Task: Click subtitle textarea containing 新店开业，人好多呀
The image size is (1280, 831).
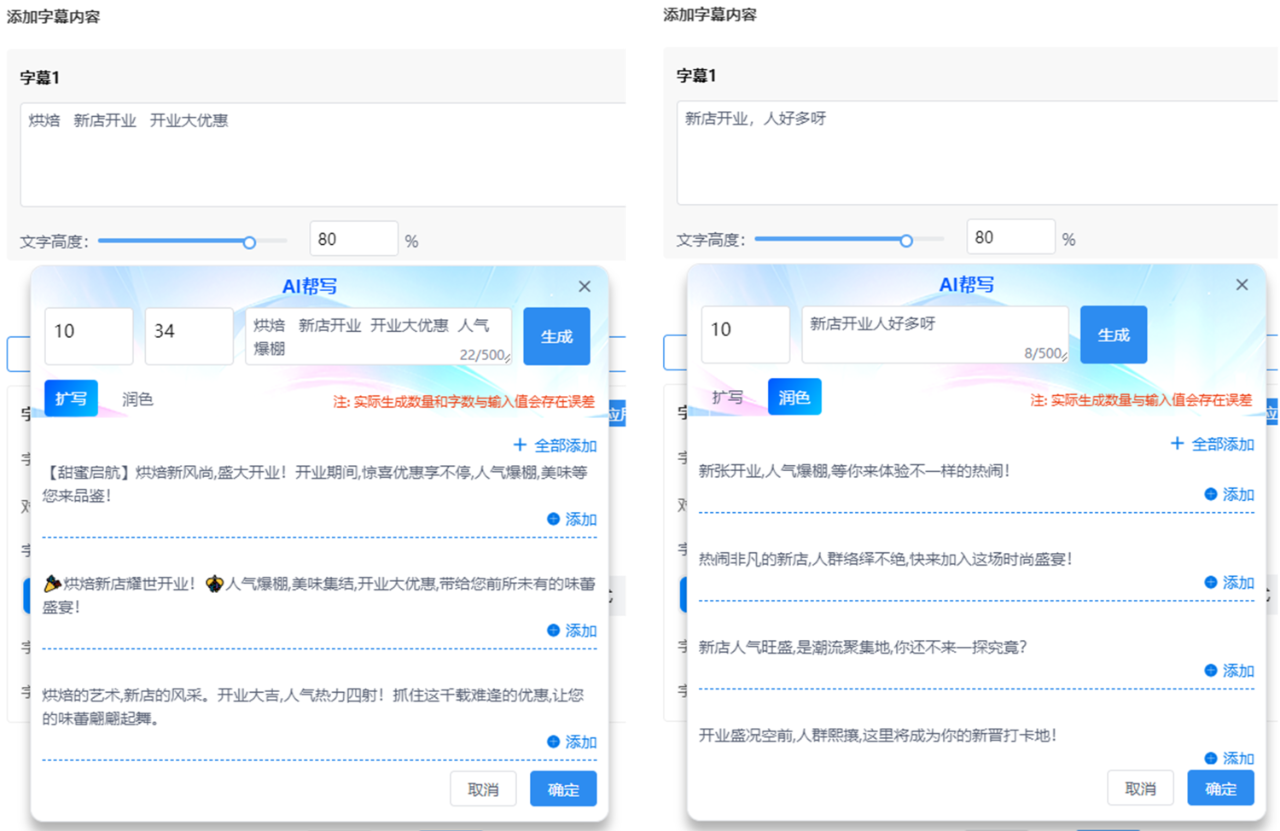Action: pyautogui.click(x=960, y=153)
